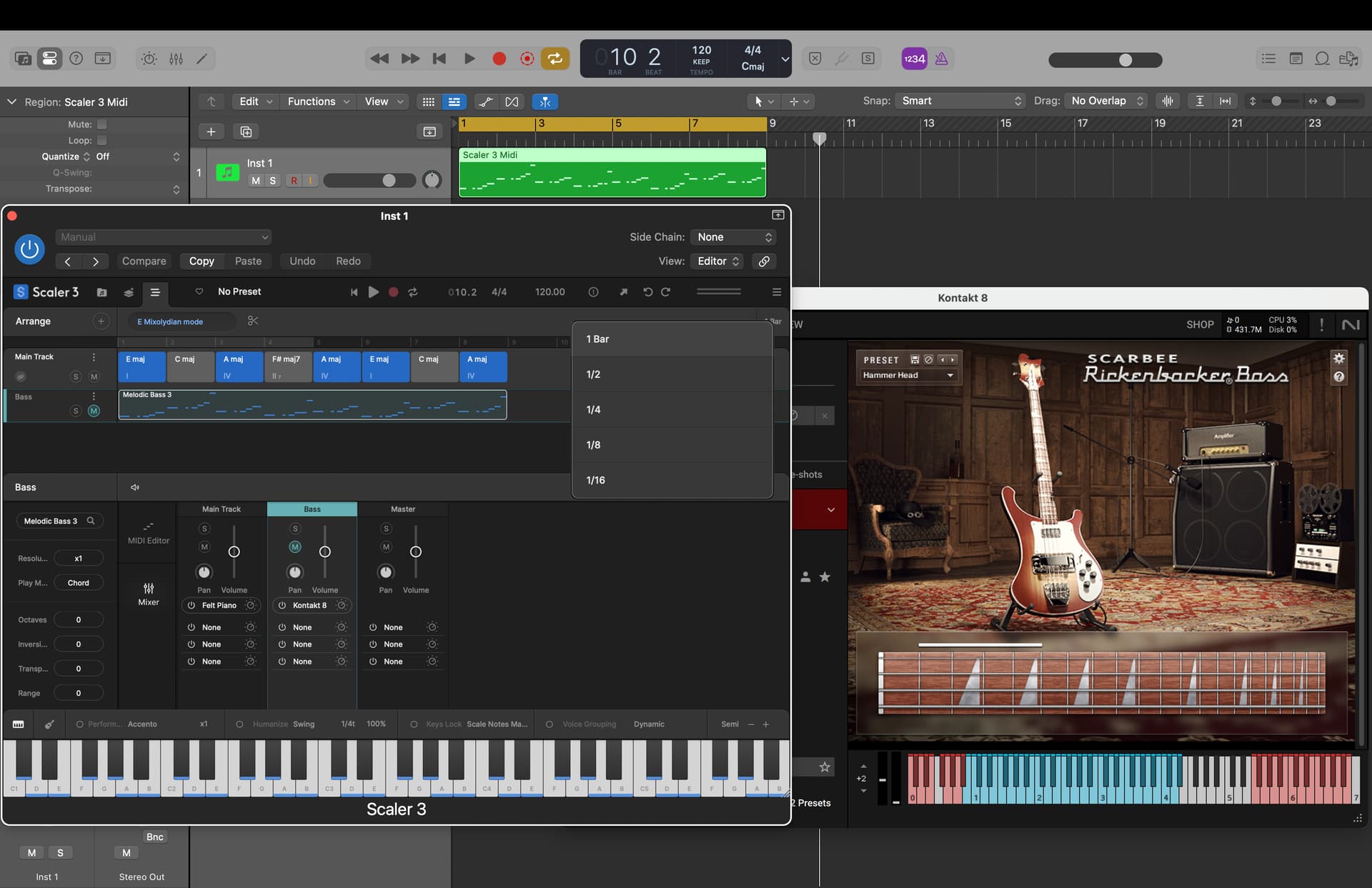
Task: Open the Side Chain None dropdown
Action: click(x=734, y=237)
